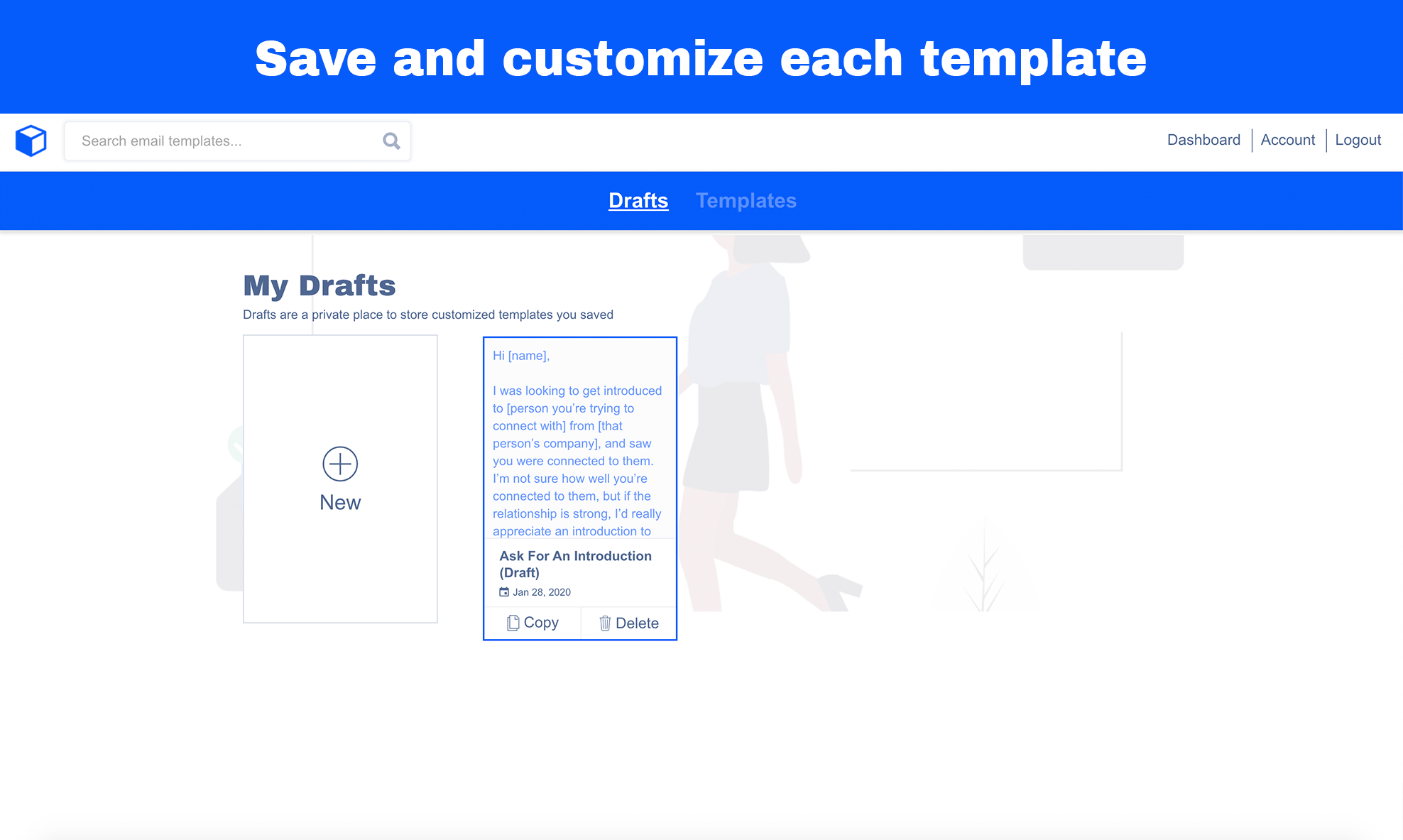The width and height of the screenshot is (1403, 840).
Task: Click the Logout link
Action: [1358, 140]
